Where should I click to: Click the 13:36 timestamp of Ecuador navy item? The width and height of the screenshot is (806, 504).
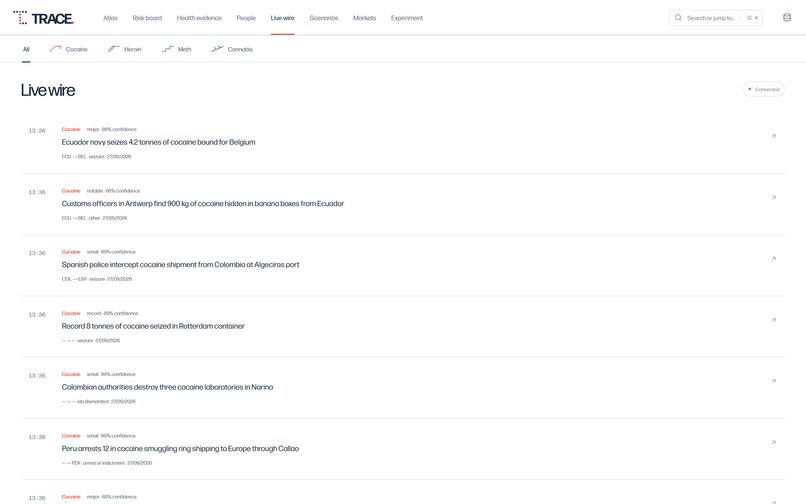coord(37,131)
